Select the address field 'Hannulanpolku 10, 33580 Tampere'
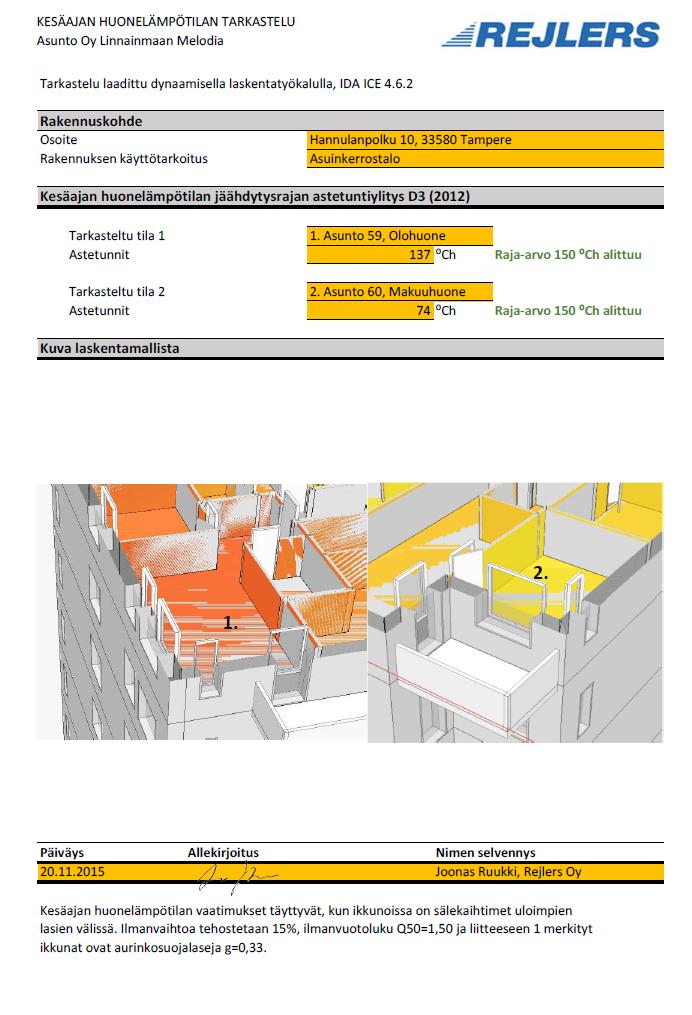The image size is (692, 1015). tap(486, 140)
